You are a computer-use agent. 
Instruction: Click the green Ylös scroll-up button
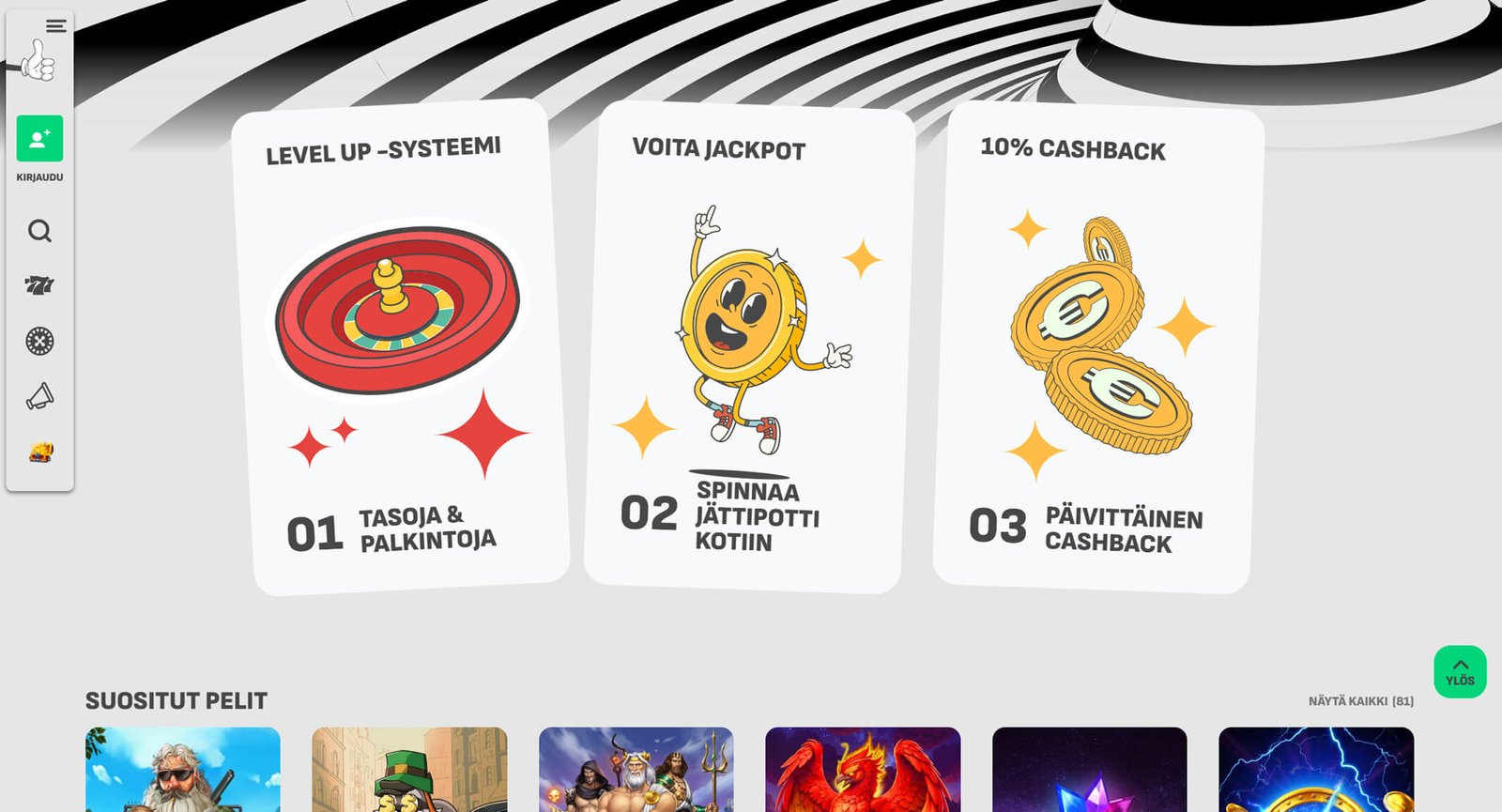coord(1460,672)
